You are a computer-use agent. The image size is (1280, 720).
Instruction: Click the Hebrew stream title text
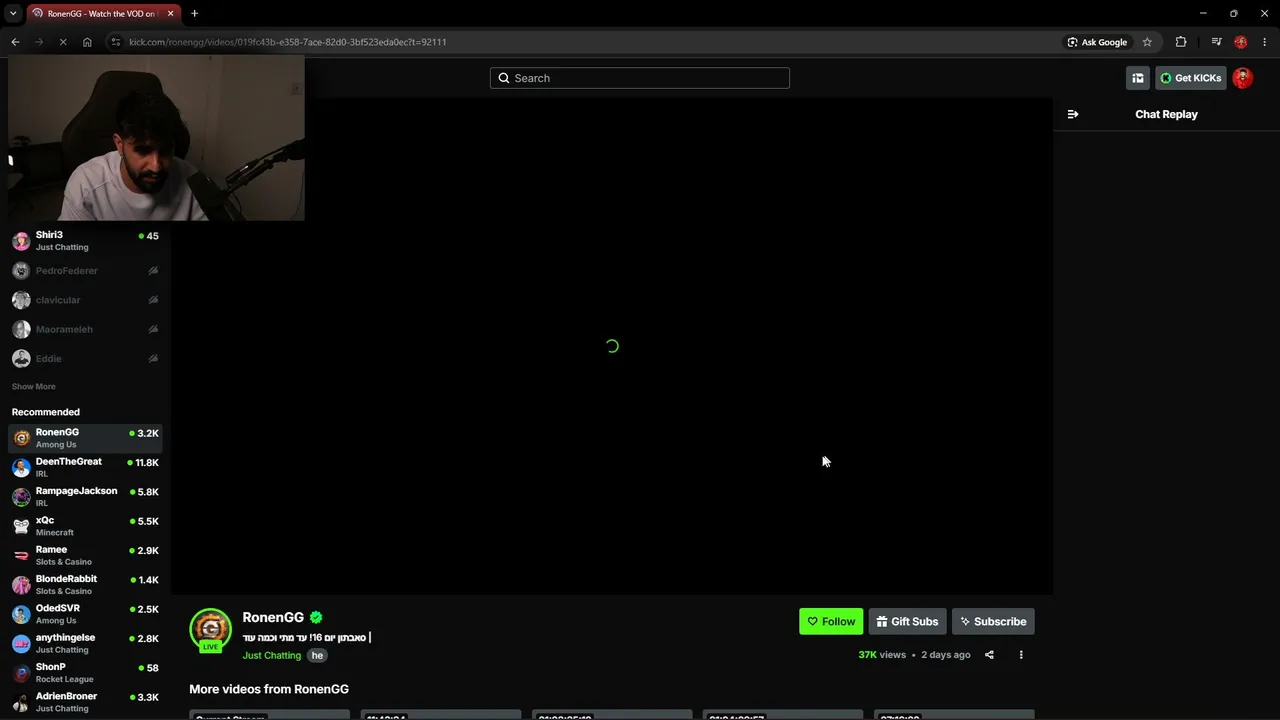(306, 638)
